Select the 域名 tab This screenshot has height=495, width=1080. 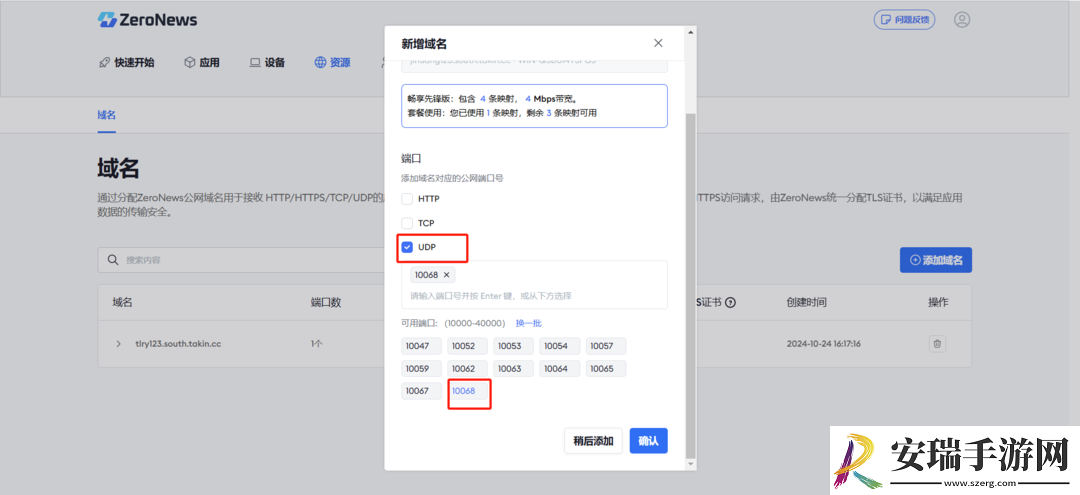coord(106,114)
